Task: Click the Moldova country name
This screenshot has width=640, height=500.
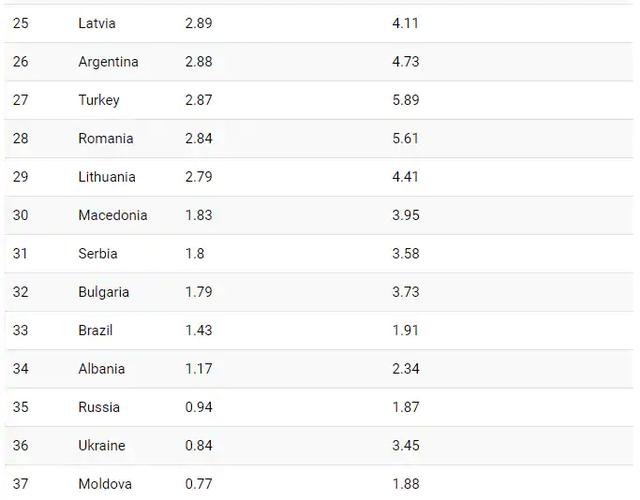Action: (105, 484)
